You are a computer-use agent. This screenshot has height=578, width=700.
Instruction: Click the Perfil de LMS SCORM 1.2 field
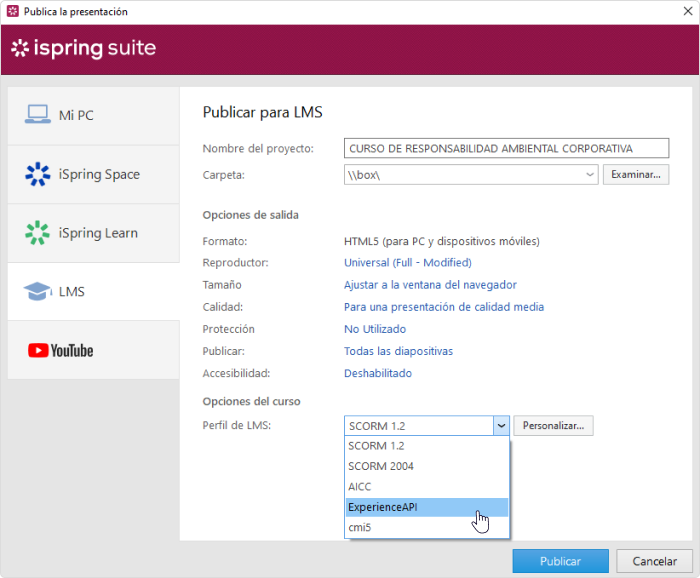point(419,426)
